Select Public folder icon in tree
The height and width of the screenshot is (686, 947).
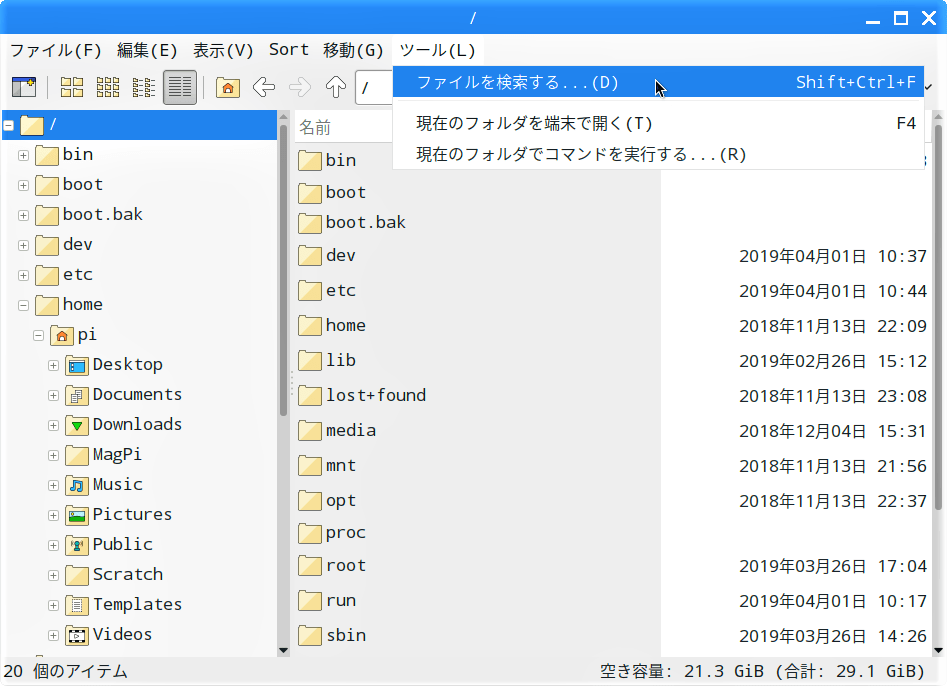(x=77, y=545)
